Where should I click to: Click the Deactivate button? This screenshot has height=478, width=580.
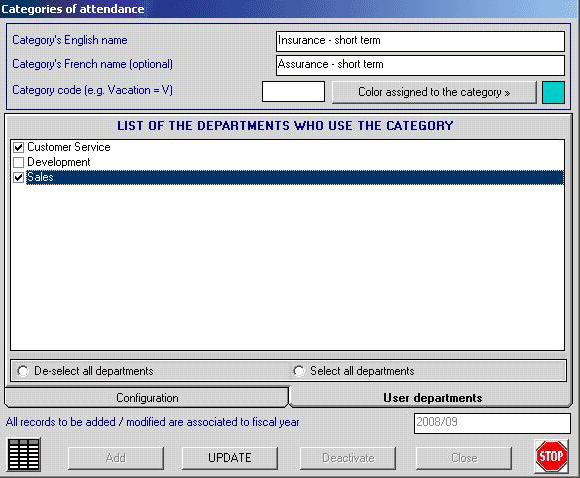(x=348, y=458)
